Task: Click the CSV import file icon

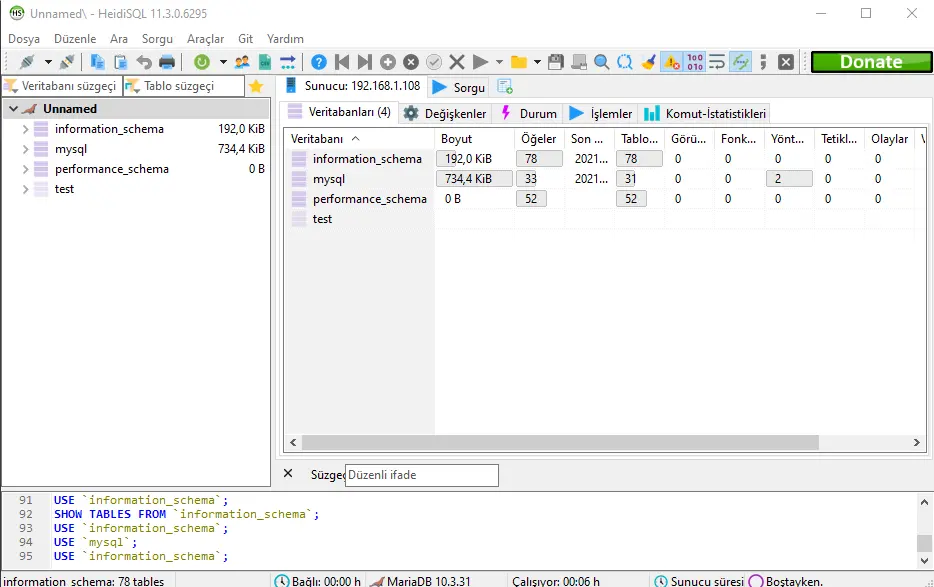Action: coord(265,61)
